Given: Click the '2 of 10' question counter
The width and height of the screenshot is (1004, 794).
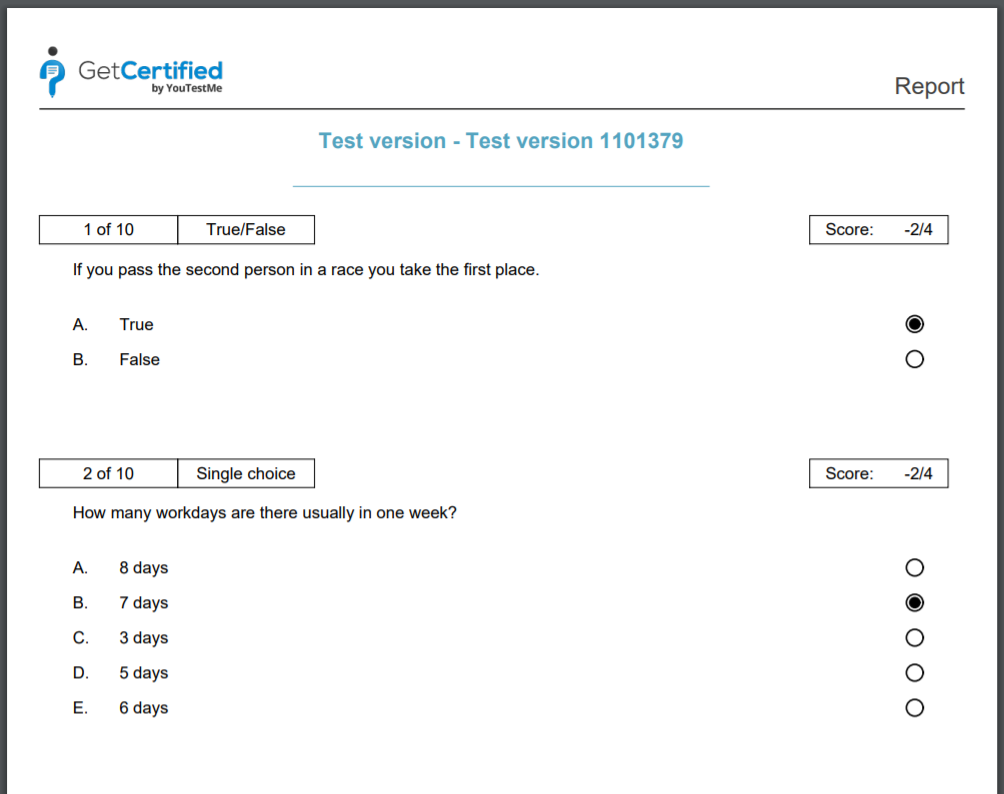Looking at the screenshot, I should (107, 473).
